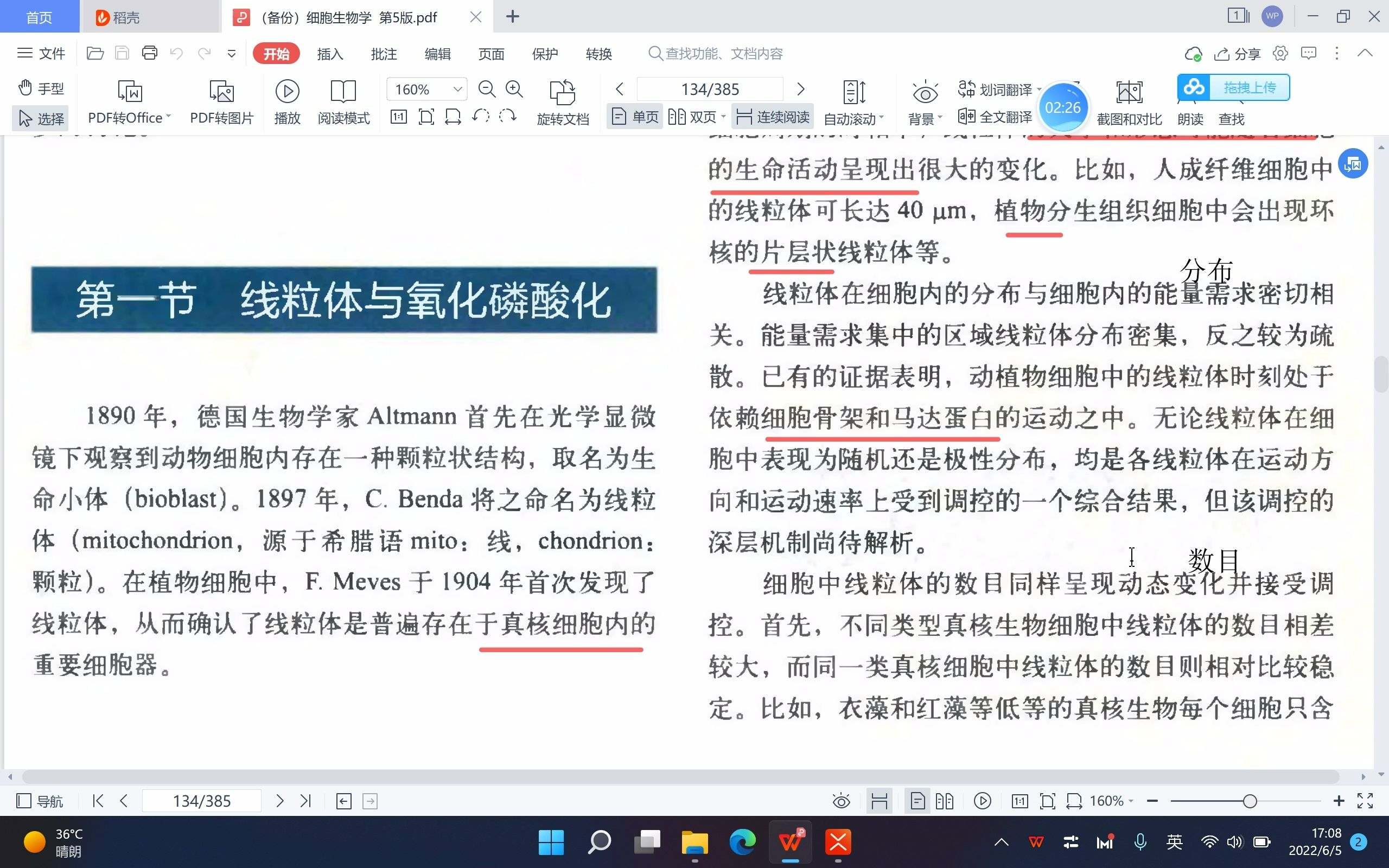Jump to first page in status bar
The height and width of the screenshot is (868, 1389).
(98, 801)
